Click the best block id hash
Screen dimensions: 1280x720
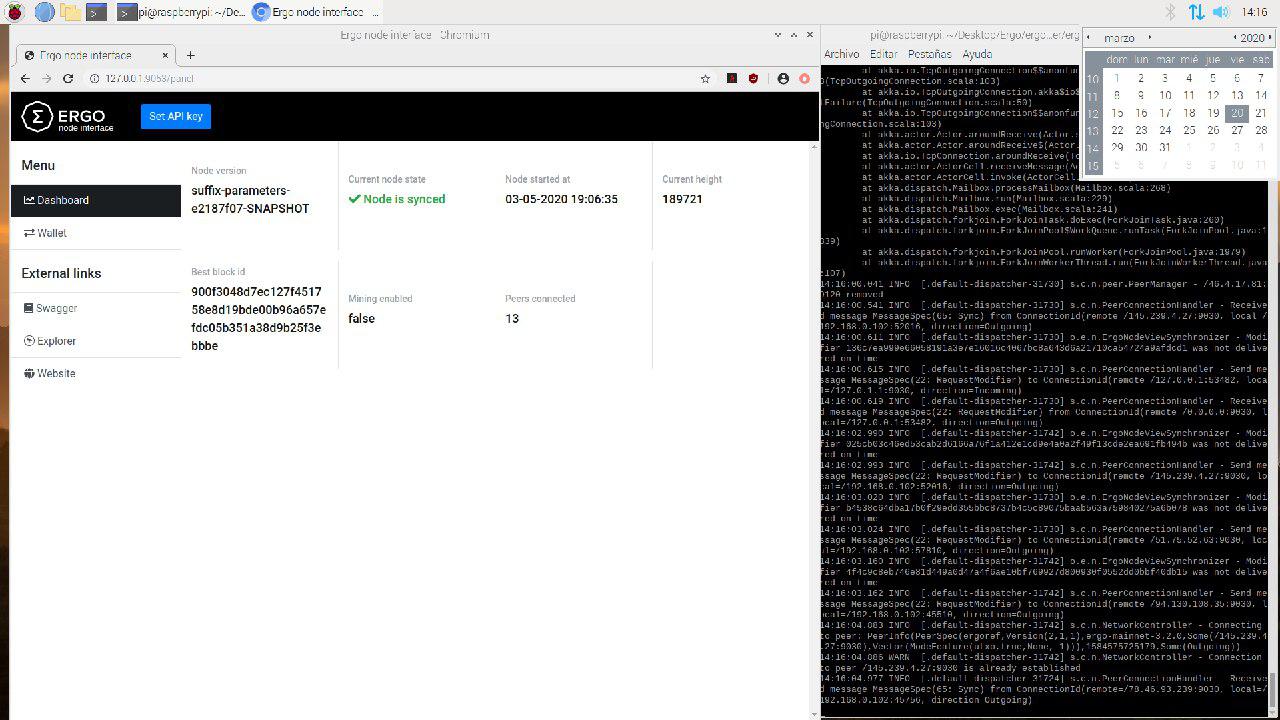(258, 319)
